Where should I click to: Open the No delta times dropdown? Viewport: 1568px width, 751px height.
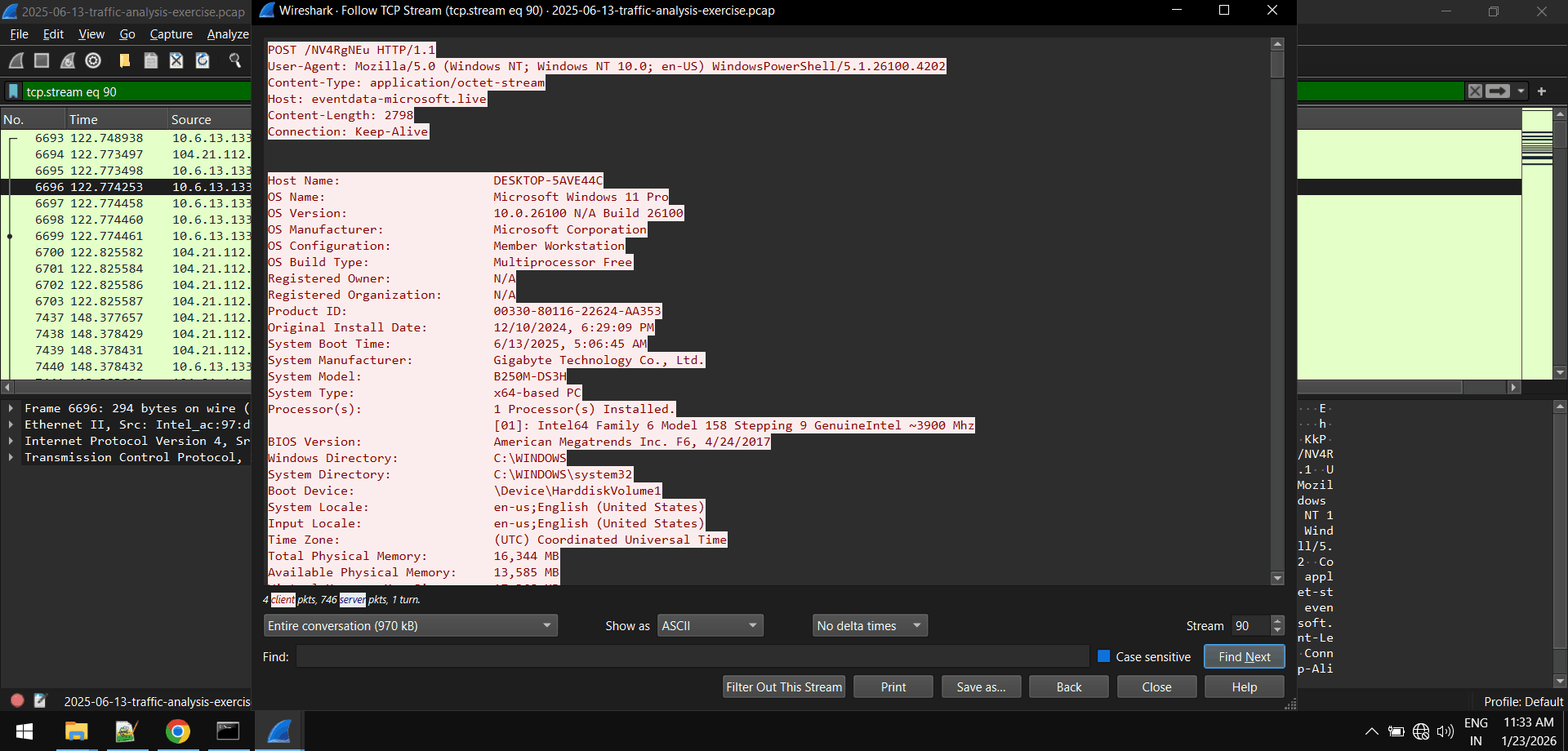click(x=870, y=626)
